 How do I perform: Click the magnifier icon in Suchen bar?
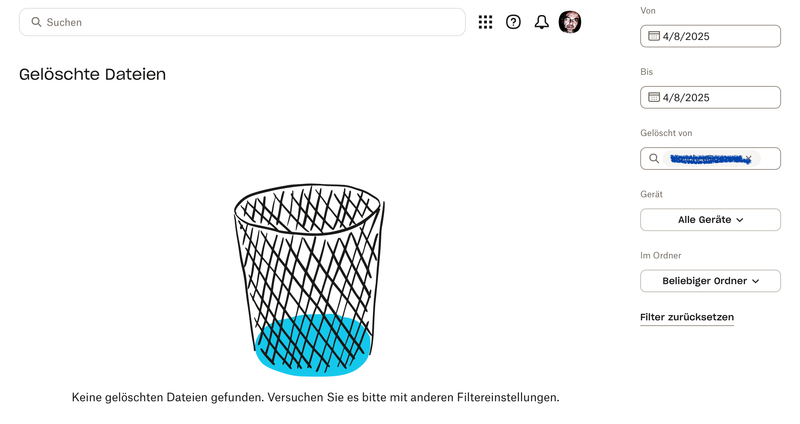point(36,22)
